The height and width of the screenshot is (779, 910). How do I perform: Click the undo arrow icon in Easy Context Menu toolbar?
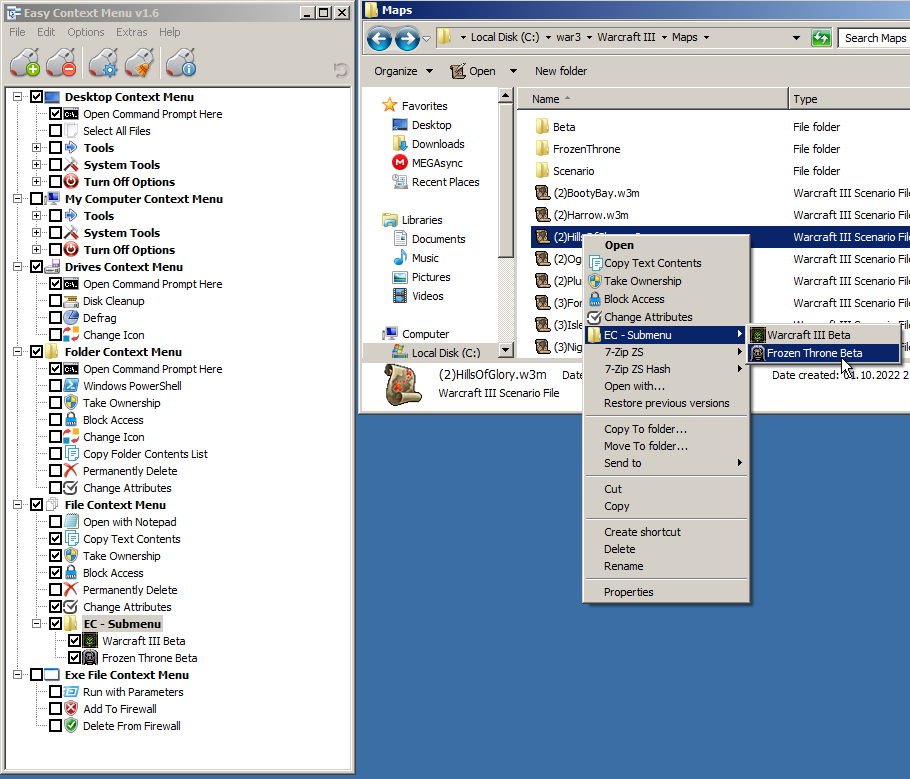coord(341,70)
